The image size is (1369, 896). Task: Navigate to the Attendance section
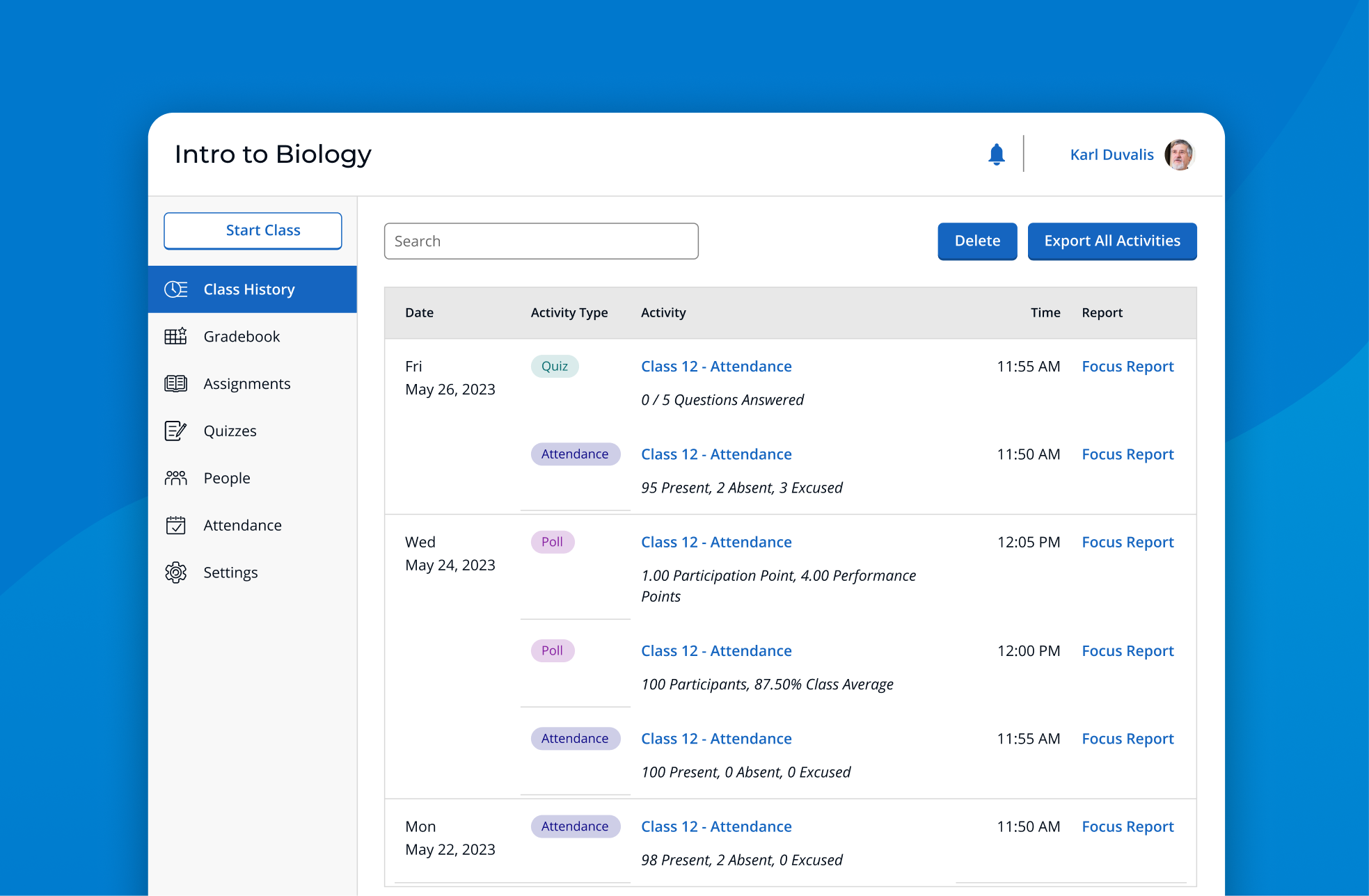(242, 525)
